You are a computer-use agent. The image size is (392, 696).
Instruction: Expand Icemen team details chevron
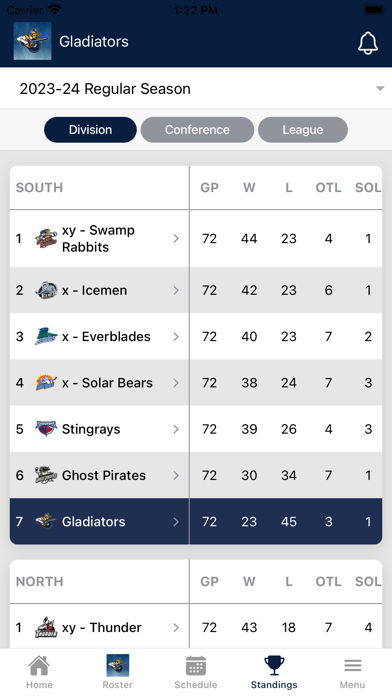pos(176,290)
